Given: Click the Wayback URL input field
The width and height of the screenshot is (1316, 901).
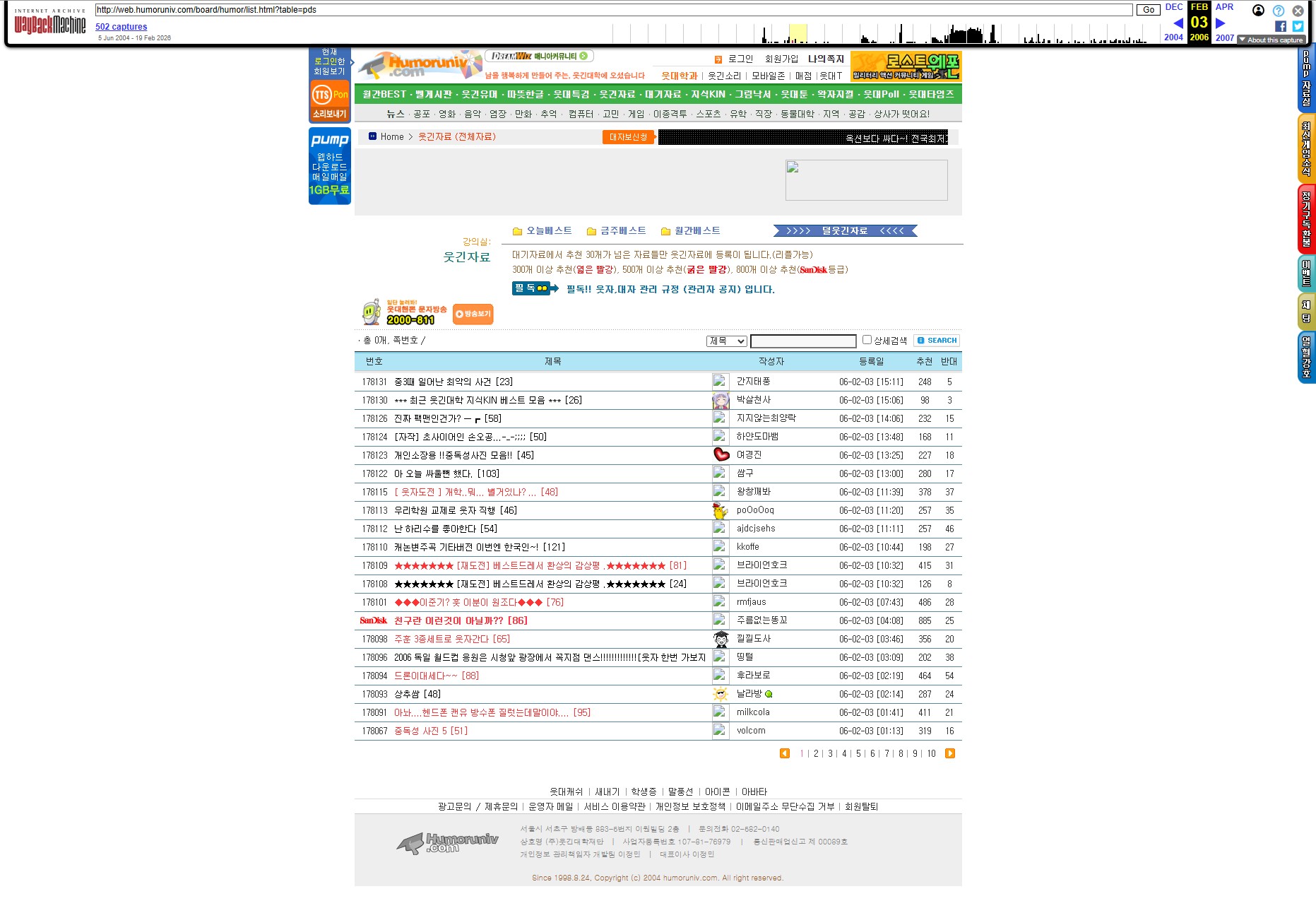Looking at the screenshot, I should click(614, 10).
